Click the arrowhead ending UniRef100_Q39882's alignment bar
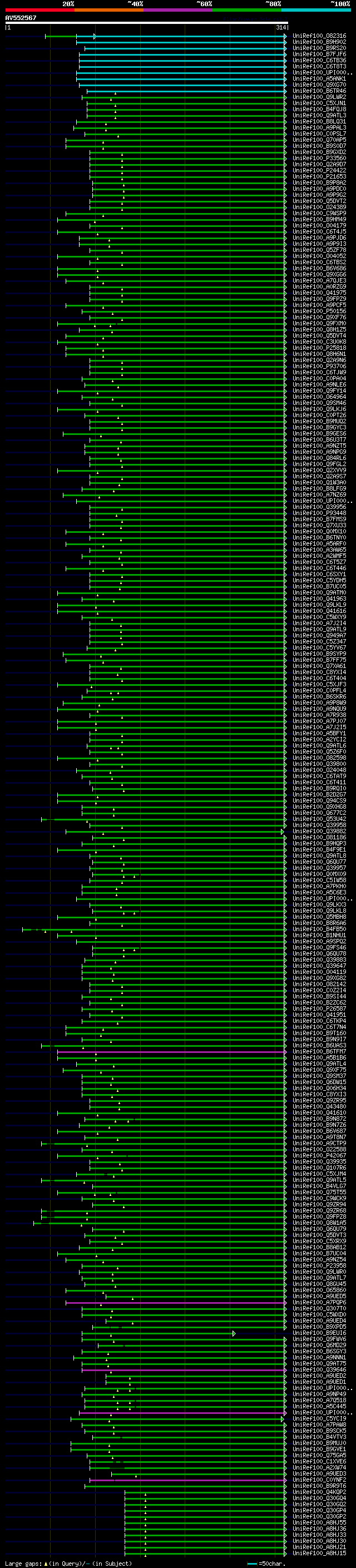 click(x=283, y=832)
